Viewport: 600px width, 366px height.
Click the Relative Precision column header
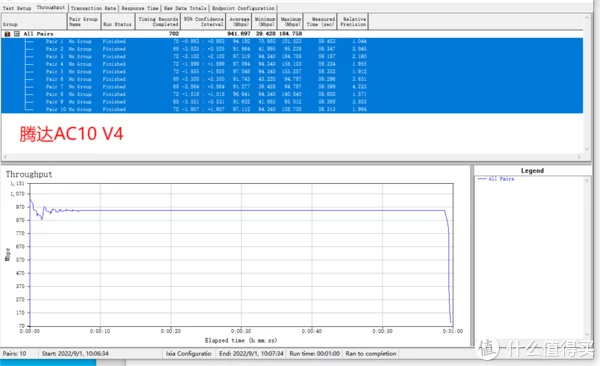[x=353, y=21]
